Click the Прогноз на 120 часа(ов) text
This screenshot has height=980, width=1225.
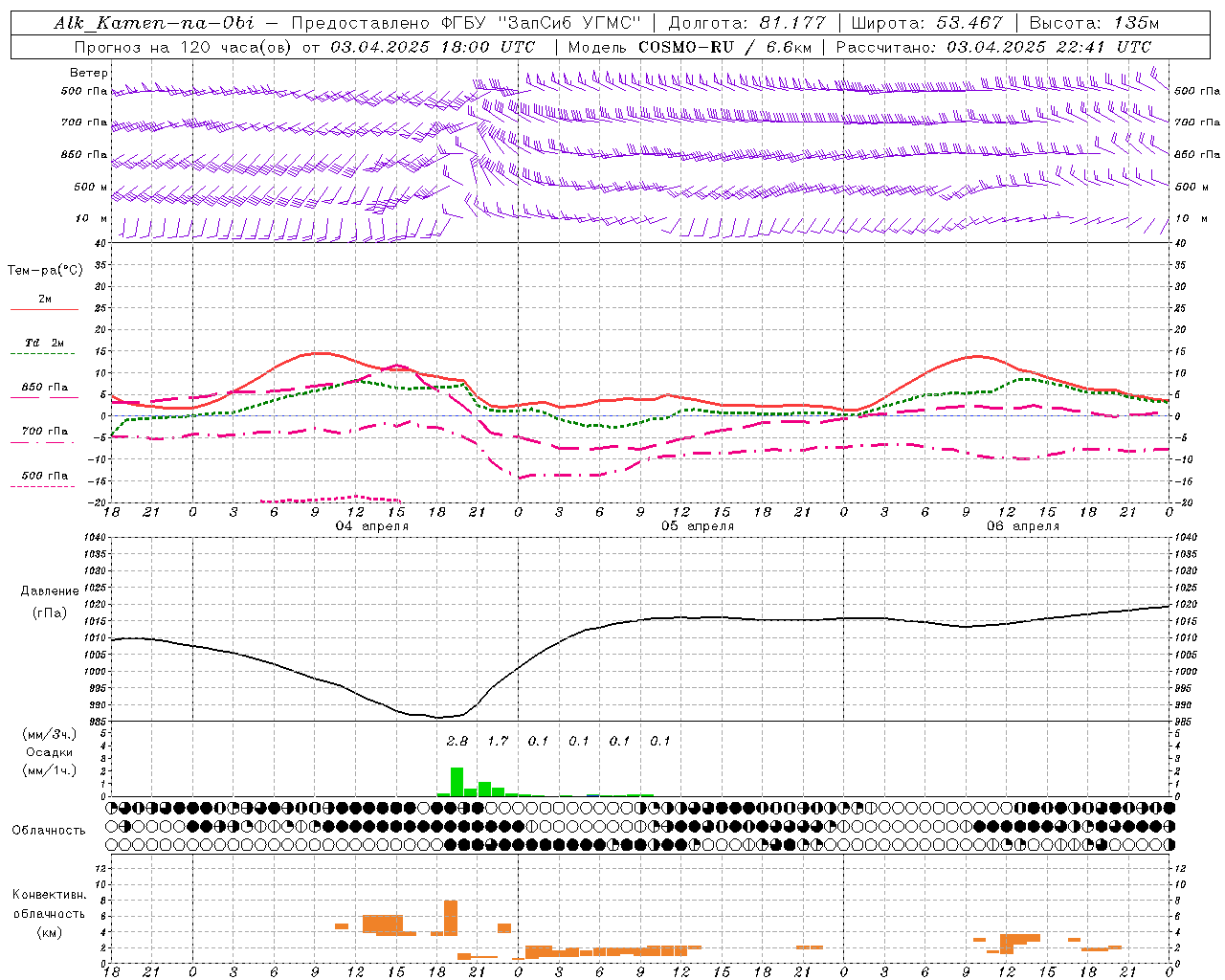(183, 47)
